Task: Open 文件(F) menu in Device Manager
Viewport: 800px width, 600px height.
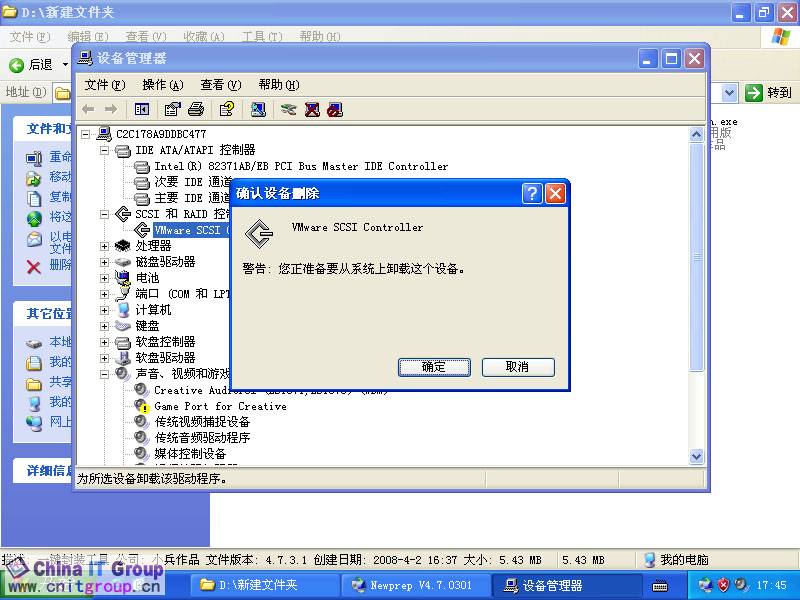Action: pyautogui.click(x=105, y=85)
